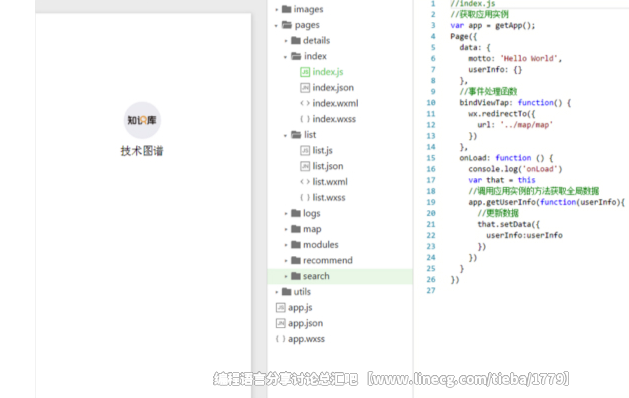Open the app.json file
The height and width of the screenshot is (398, 629).
click(x=305, y=323)
